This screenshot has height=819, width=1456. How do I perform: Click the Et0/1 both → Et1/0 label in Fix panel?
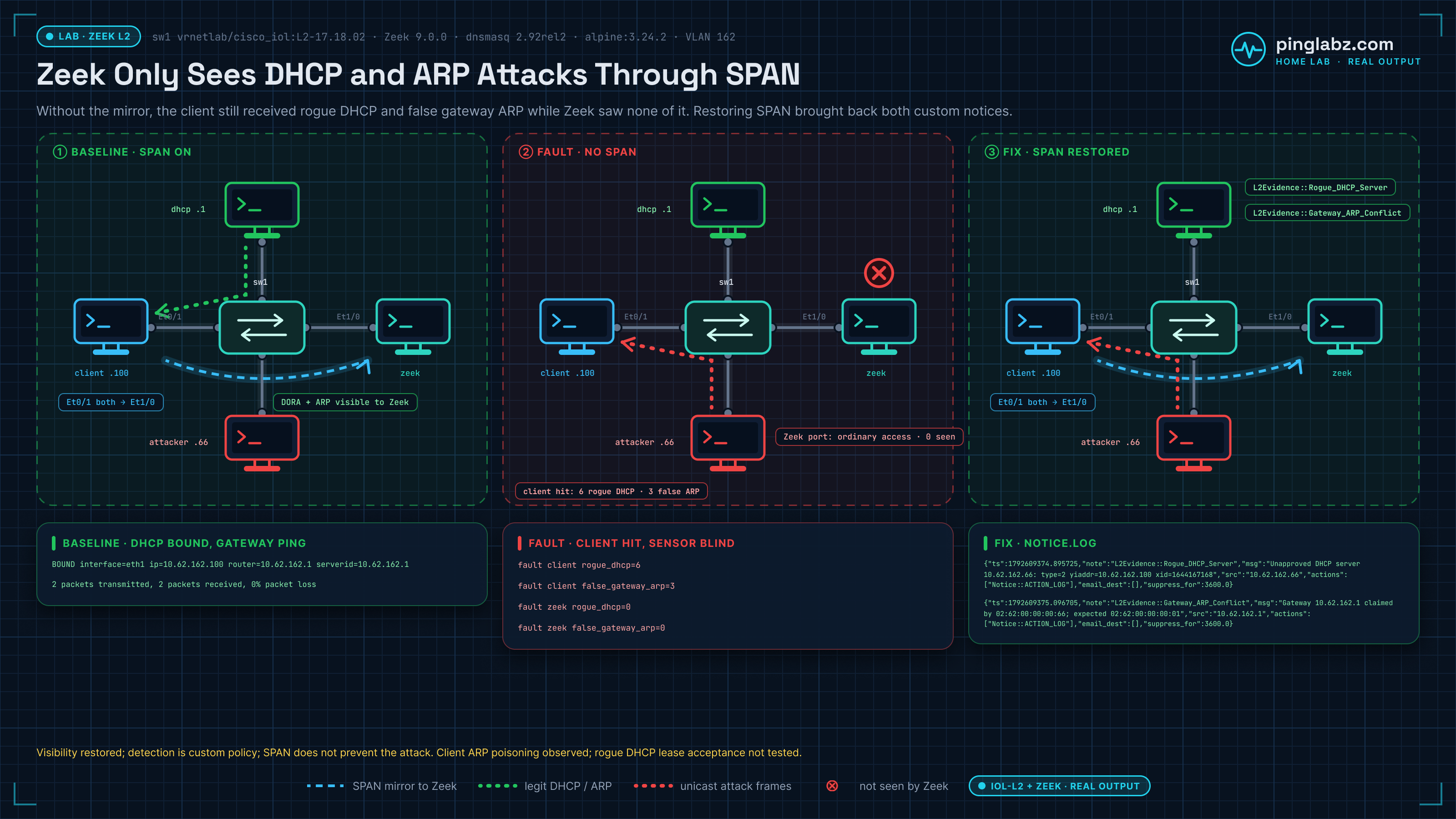(x=1042, y=402)
